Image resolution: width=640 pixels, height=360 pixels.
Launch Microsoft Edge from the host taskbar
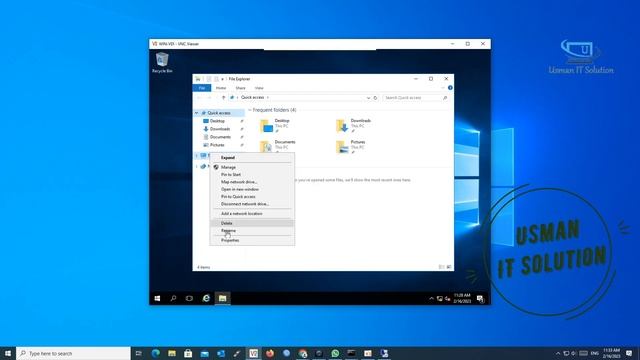[156, 353]
